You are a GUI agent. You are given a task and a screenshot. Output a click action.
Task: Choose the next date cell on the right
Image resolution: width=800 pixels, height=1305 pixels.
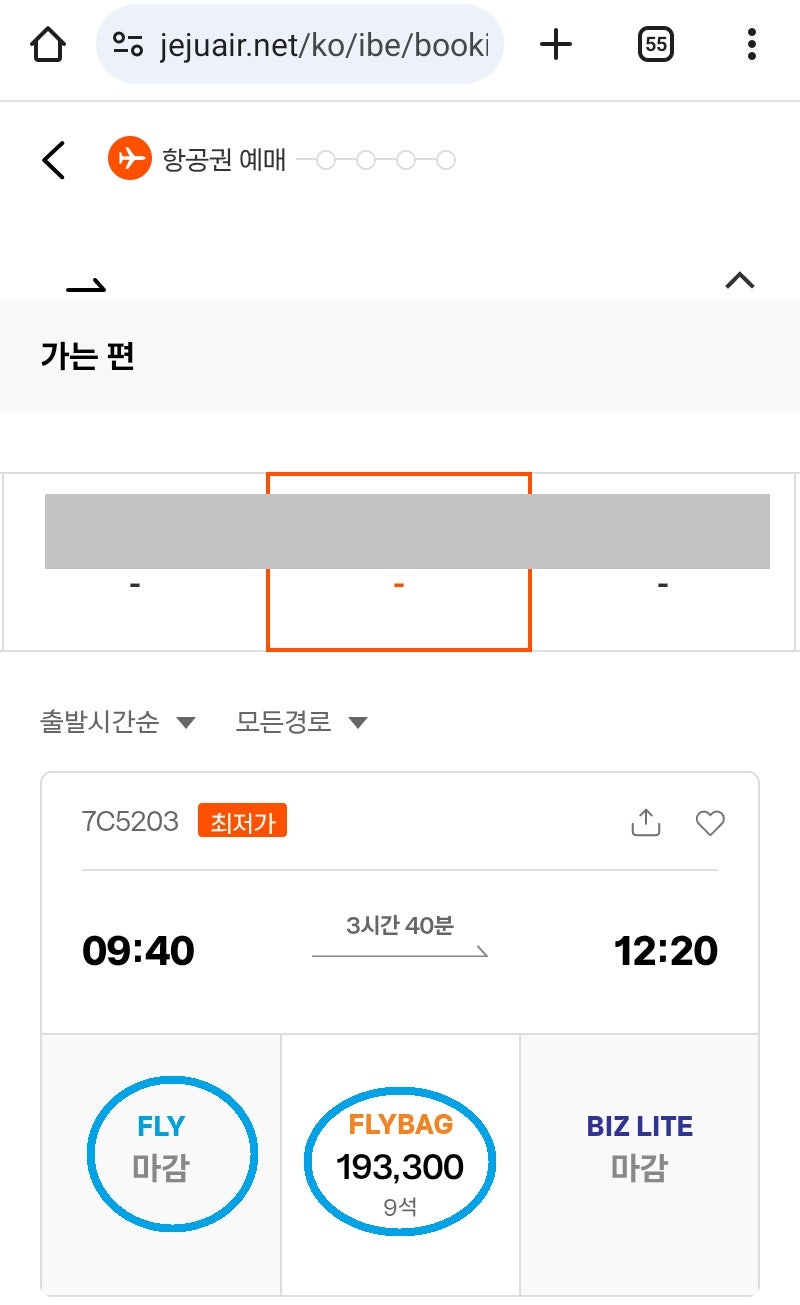click(x=663, y=562)
